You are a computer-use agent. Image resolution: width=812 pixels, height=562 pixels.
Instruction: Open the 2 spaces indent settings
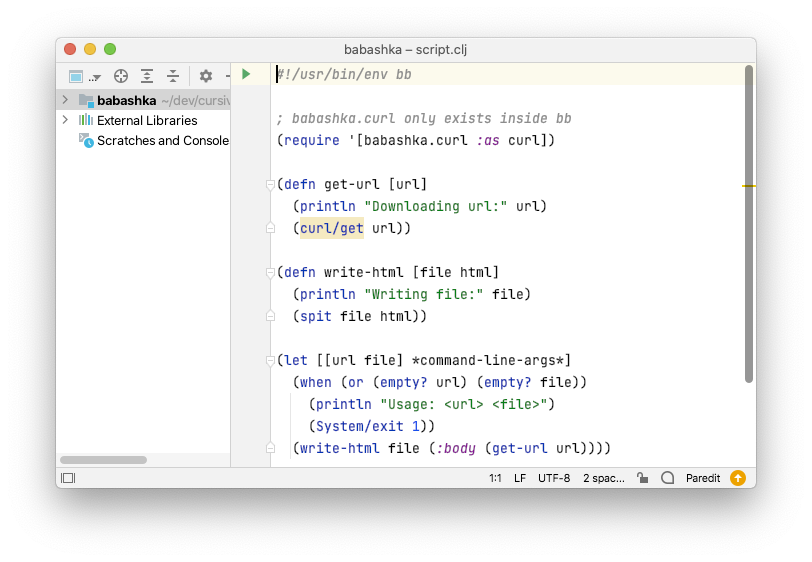[x=604, y=478]
